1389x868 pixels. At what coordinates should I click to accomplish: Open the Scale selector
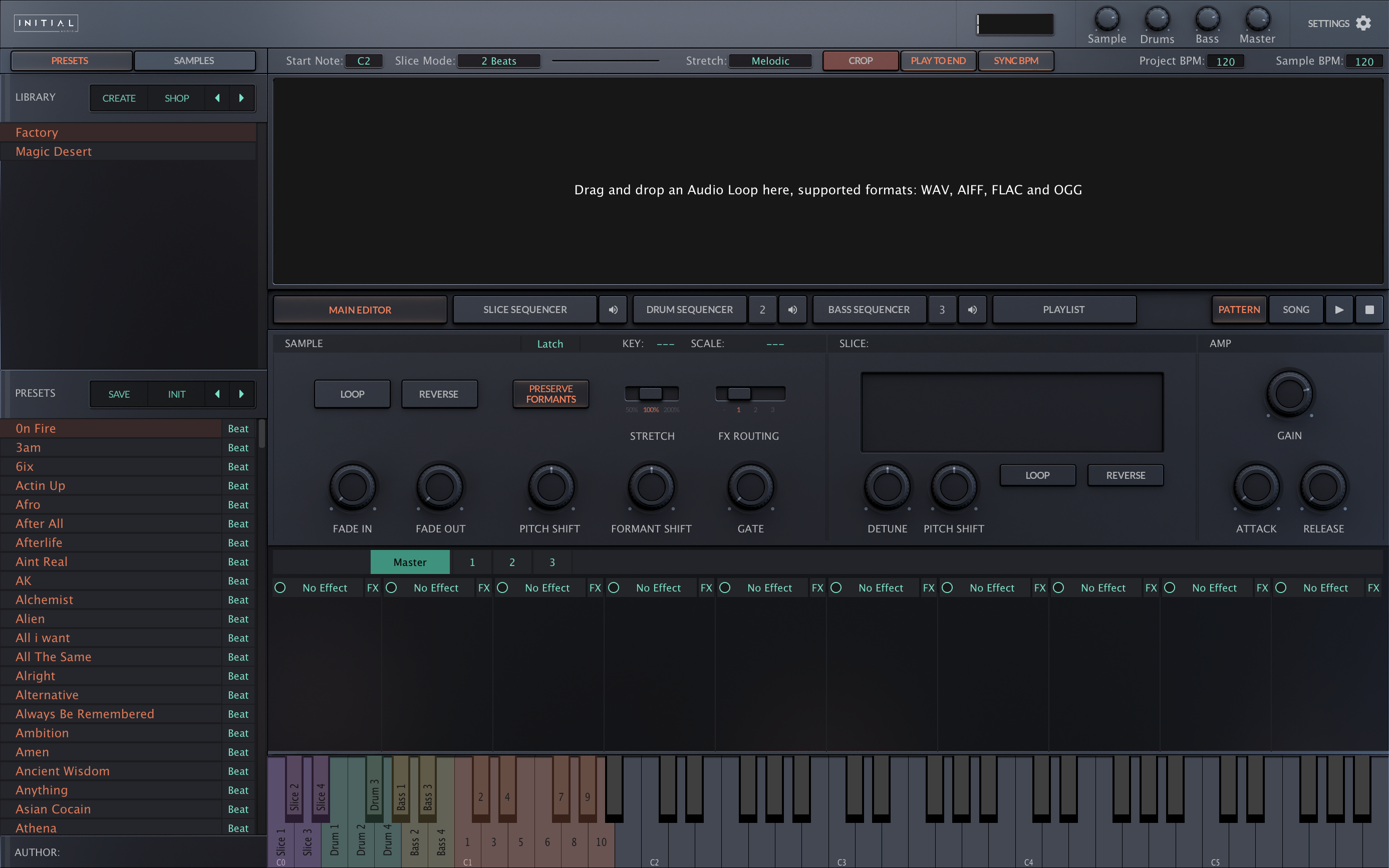click(x=775, y=344)
